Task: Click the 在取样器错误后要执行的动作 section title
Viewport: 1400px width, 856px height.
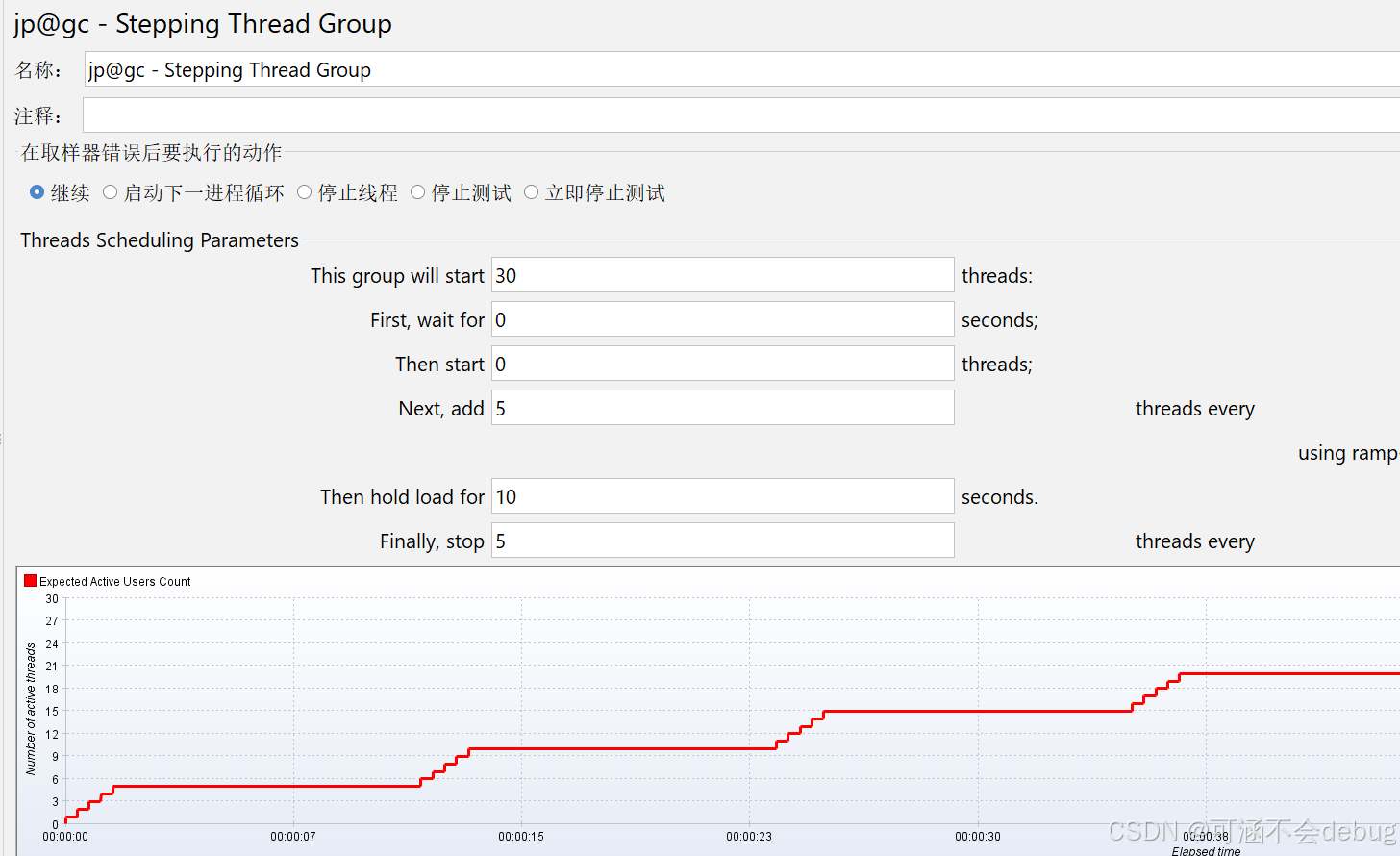Action: pyautogui.click(x=152, y=152)
